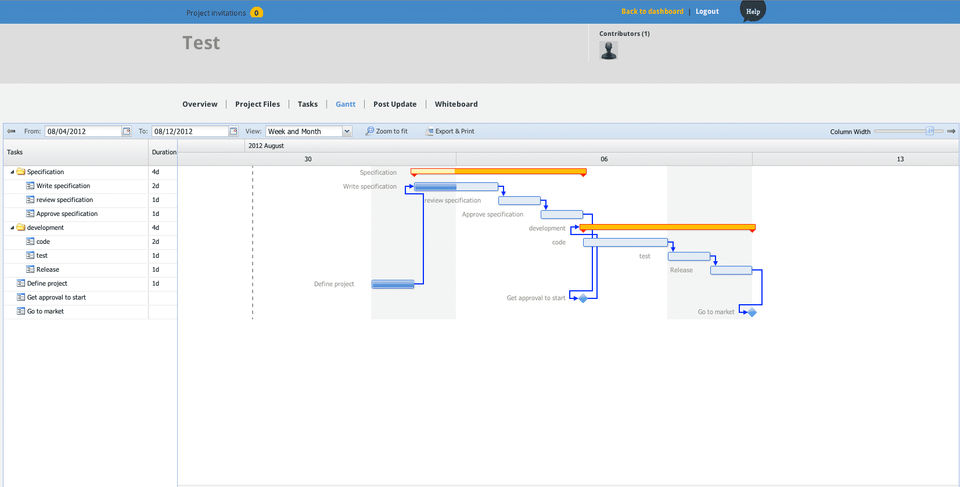This screenshot has width=960, height=487.
Task: Click the Logout link
Action: [x=707, y=12]
